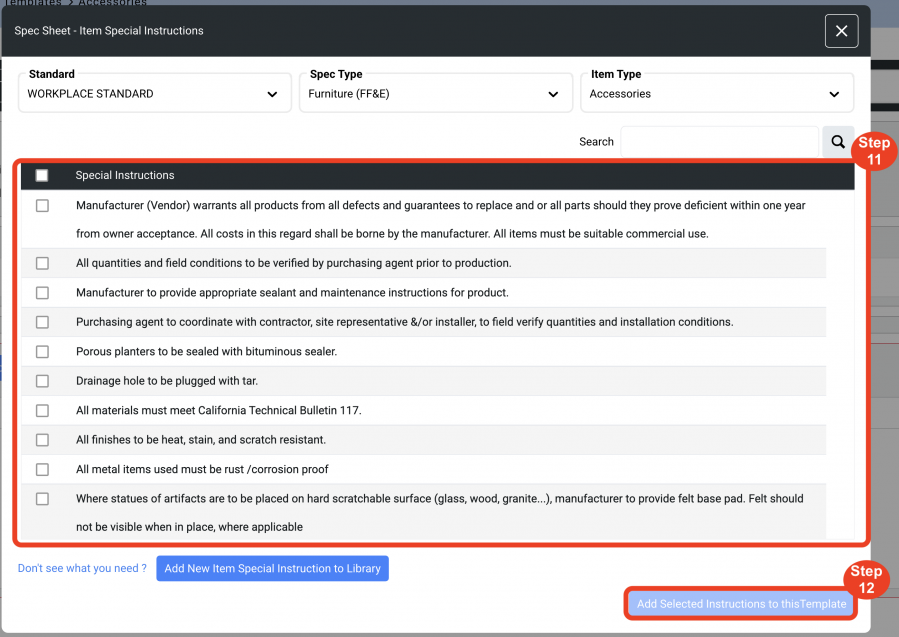This screenshot has width=899, height=637.
Task: Click into the Search input field
Action: pyautogui.click(x=720, y=142)
